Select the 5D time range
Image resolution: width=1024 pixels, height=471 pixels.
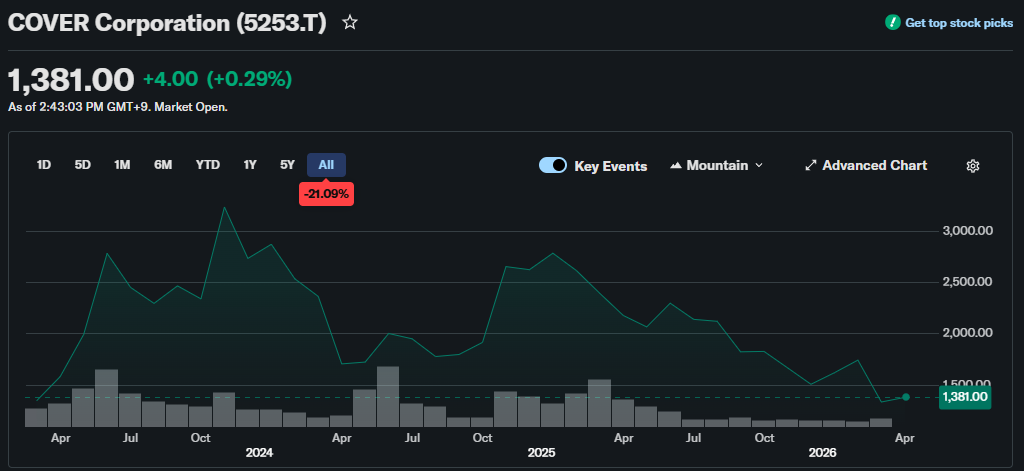coord(82,165)
